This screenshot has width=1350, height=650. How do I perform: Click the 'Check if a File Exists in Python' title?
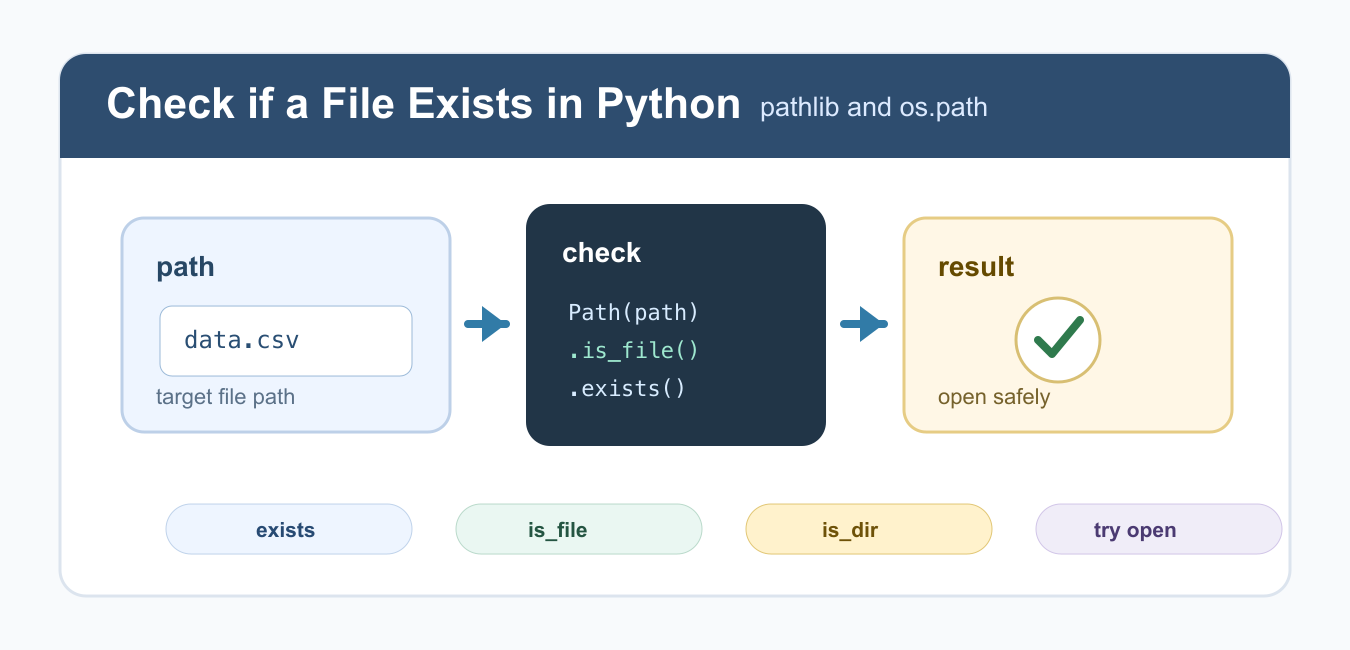[424, 104]
